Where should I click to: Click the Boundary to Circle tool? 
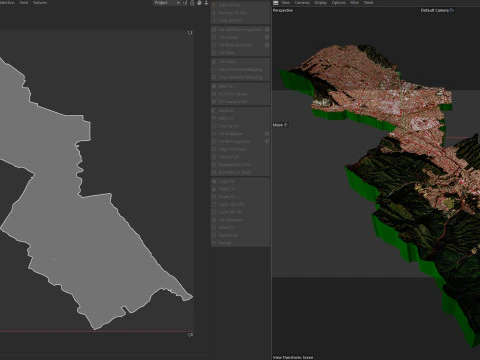pos(240,165)
